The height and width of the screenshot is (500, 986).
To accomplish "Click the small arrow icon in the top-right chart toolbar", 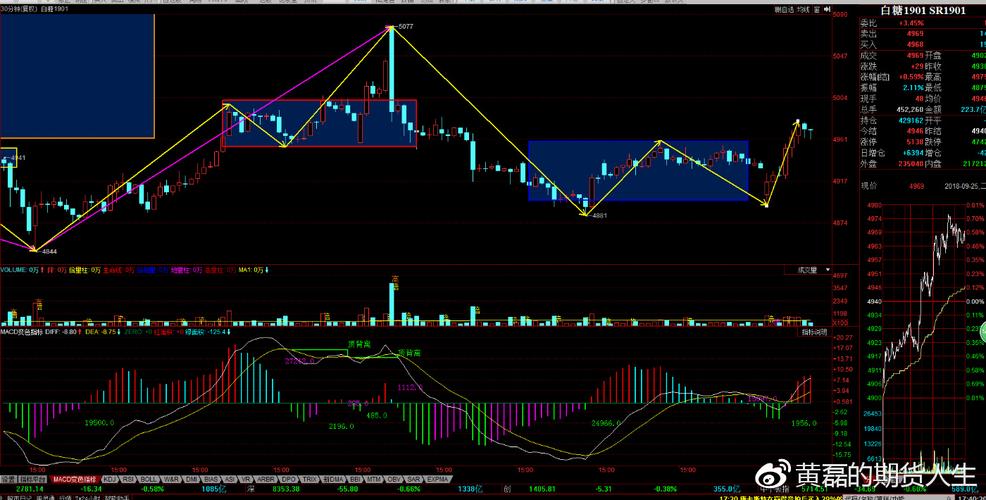I will click(826, 10).
